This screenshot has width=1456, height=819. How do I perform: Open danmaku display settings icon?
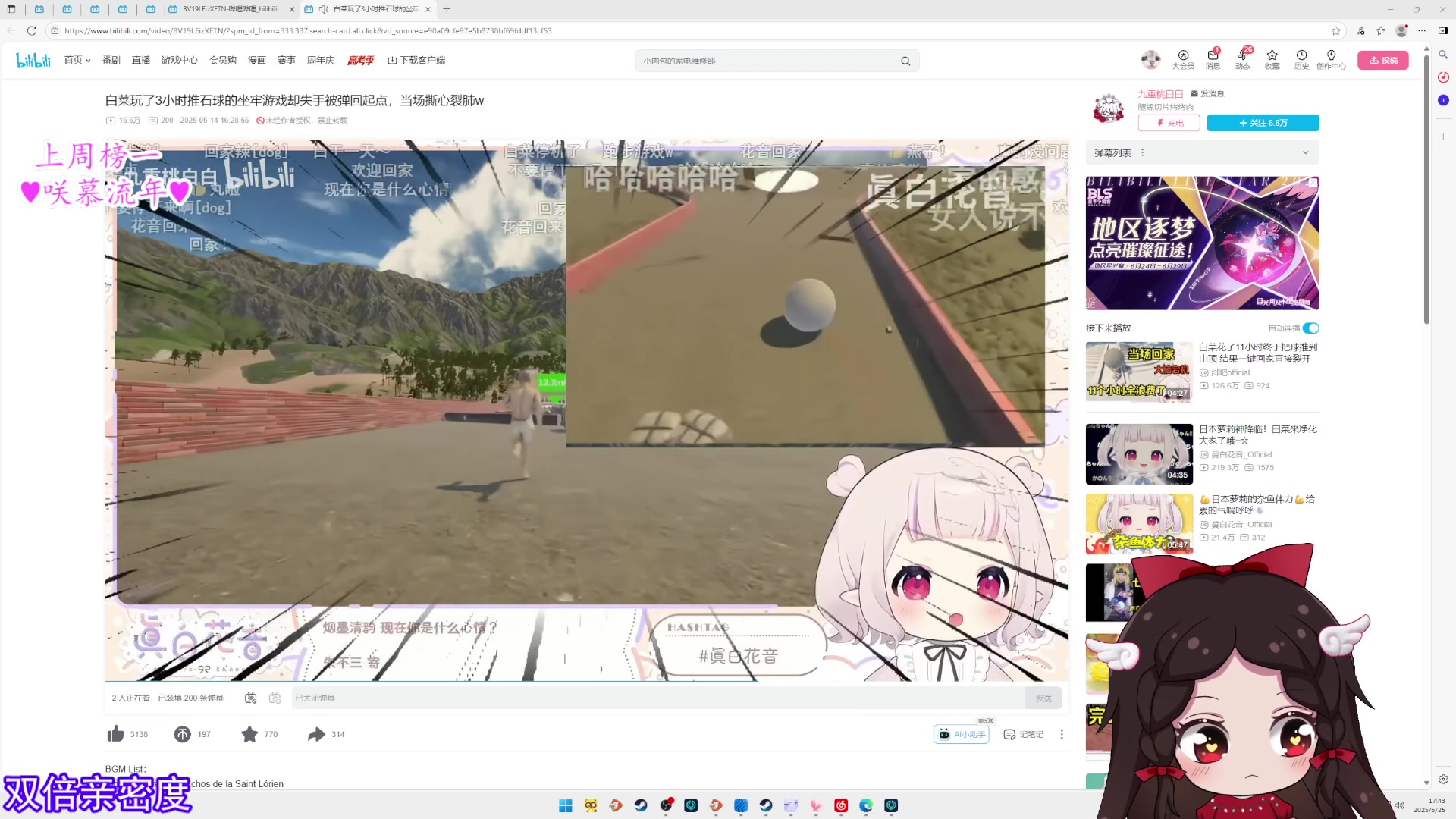[x=275, y=698]
